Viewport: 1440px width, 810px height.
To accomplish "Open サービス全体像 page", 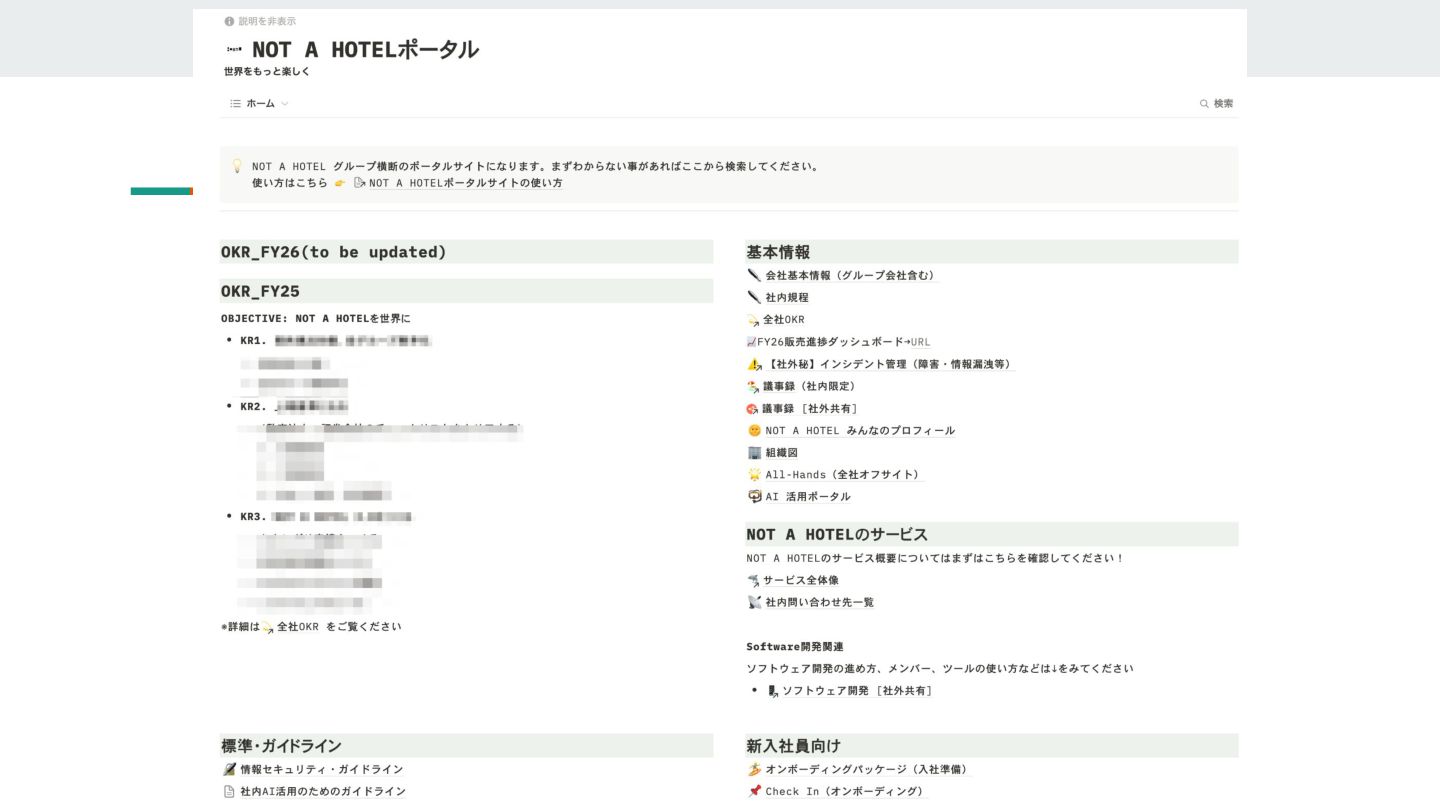I will 800,580.
